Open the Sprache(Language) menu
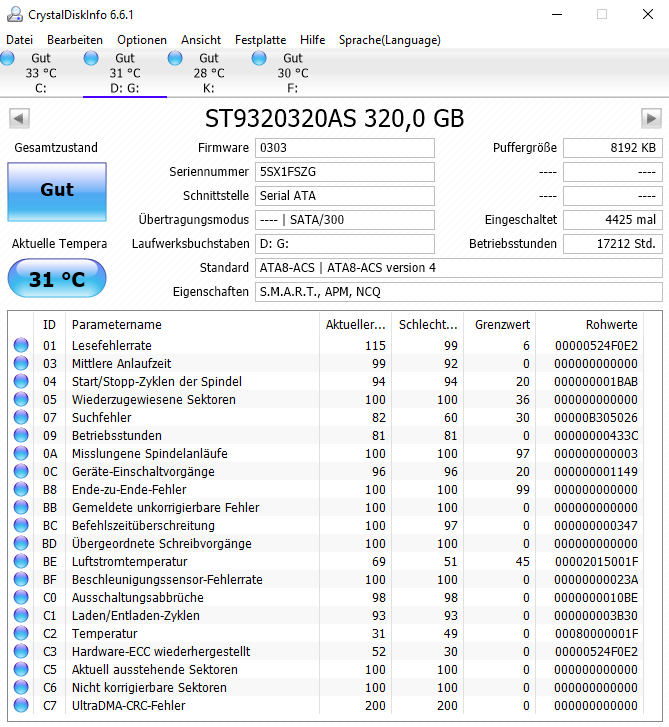 pos(389,40)
